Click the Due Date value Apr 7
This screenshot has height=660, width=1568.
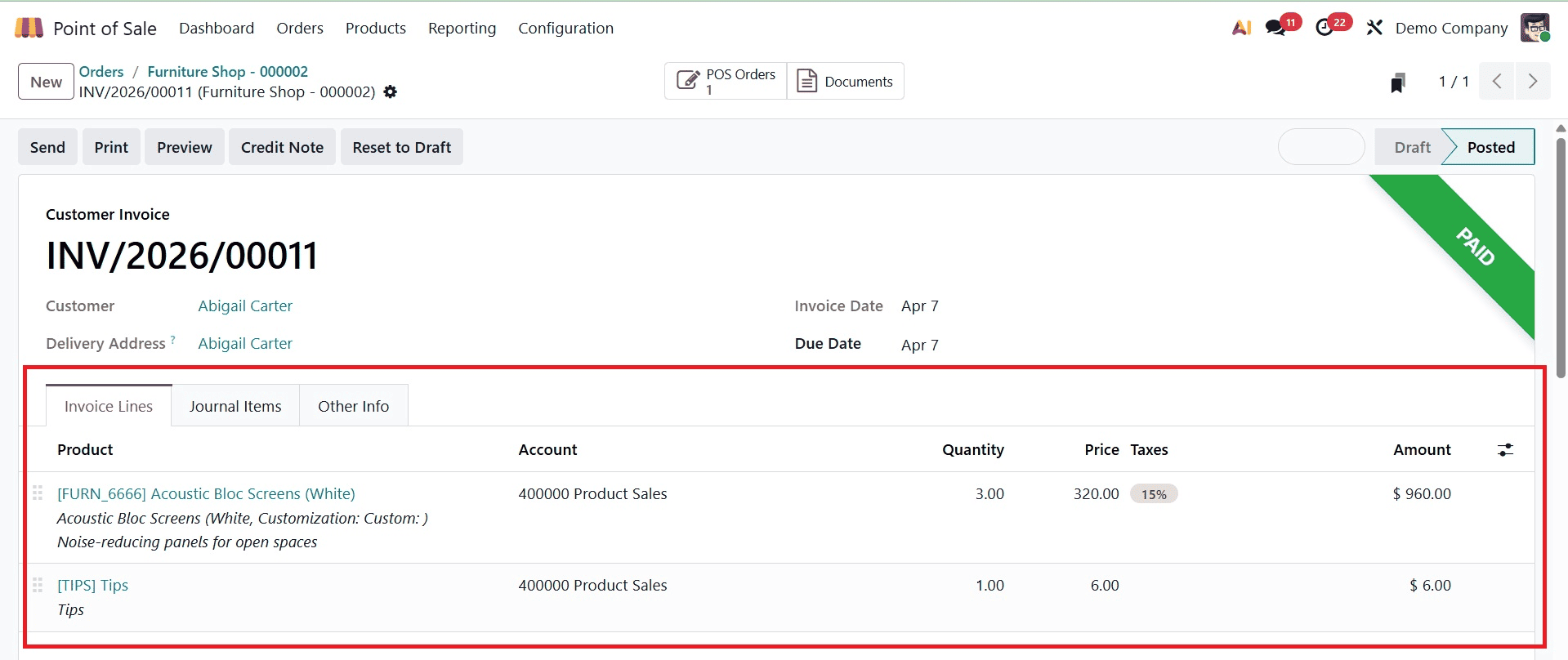click(x=919, y=345)
